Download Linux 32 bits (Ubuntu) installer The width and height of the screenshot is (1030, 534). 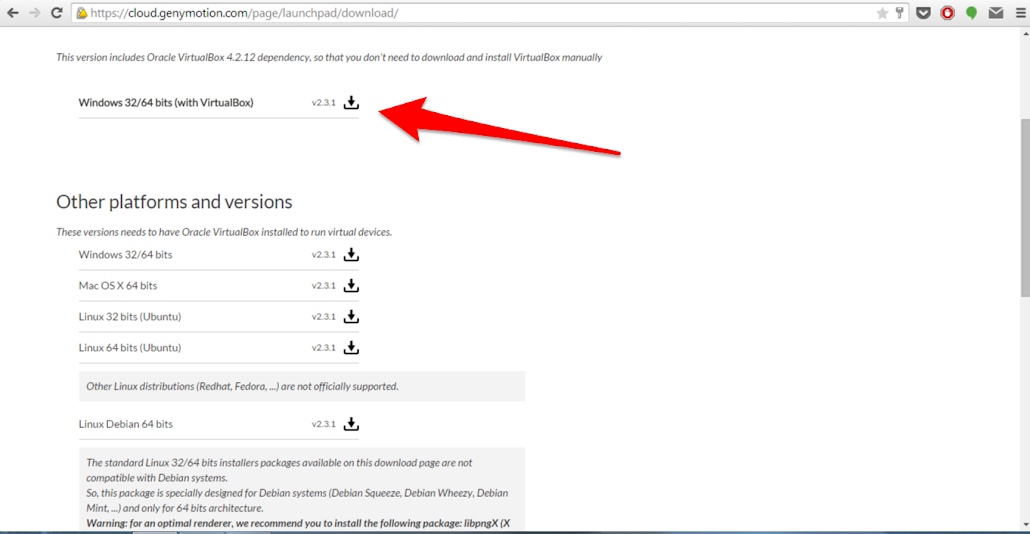[x=351, y=316]
